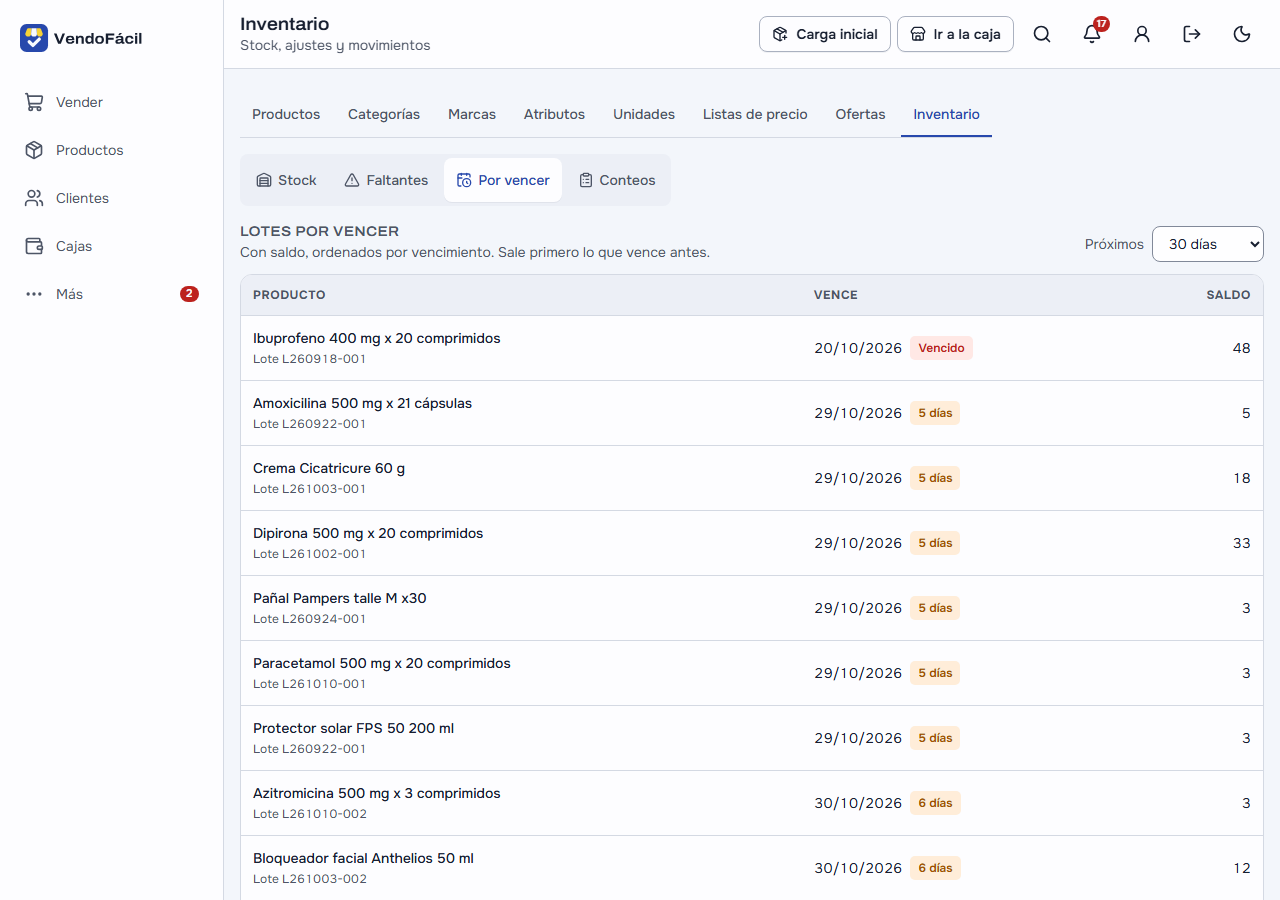1280x900 pixels.
Task: Click the SALDO column header
Action: point(1228,295)
